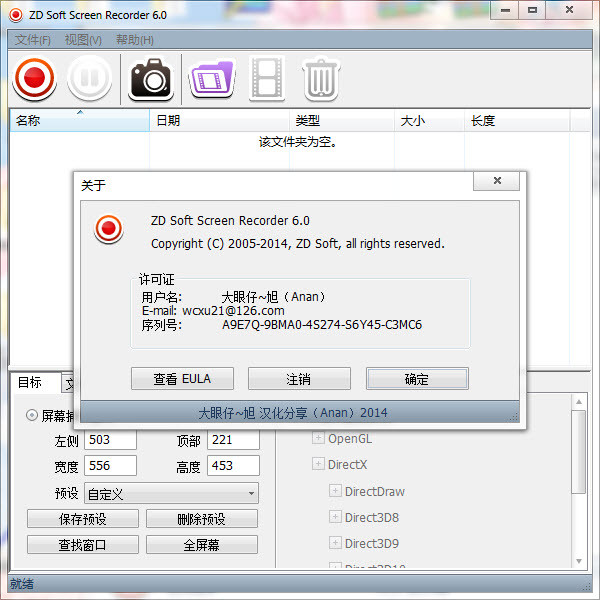Click the 高度 input field with 453
This screenshot has width=600, height=600.
coord(233,466)
